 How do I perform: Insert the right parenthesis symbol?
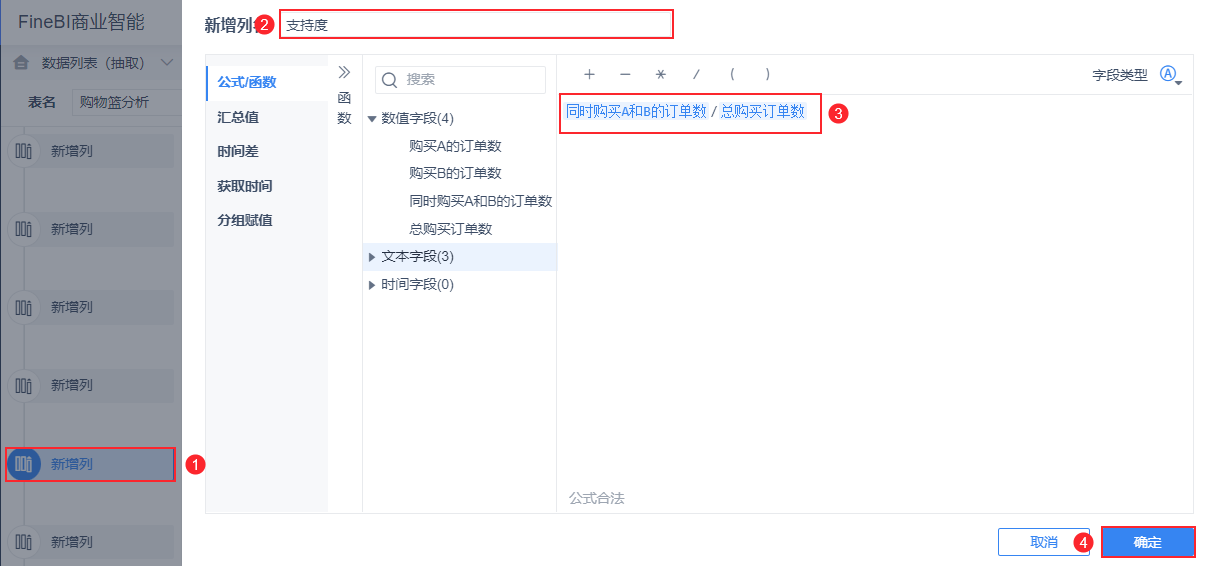(x=767, y=74)
